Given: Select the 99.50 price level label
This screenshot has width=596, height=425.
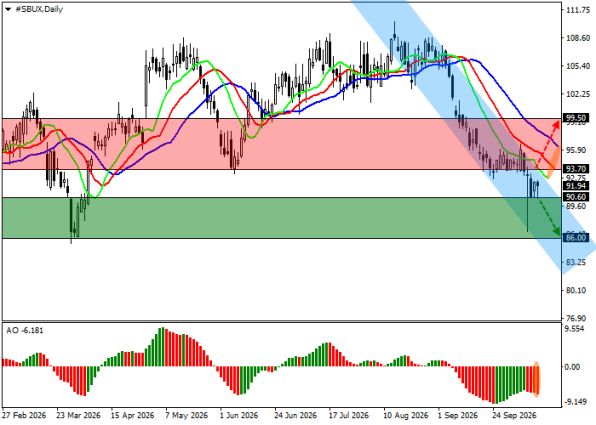Looking at the screenshot, I should coord(575,118).
